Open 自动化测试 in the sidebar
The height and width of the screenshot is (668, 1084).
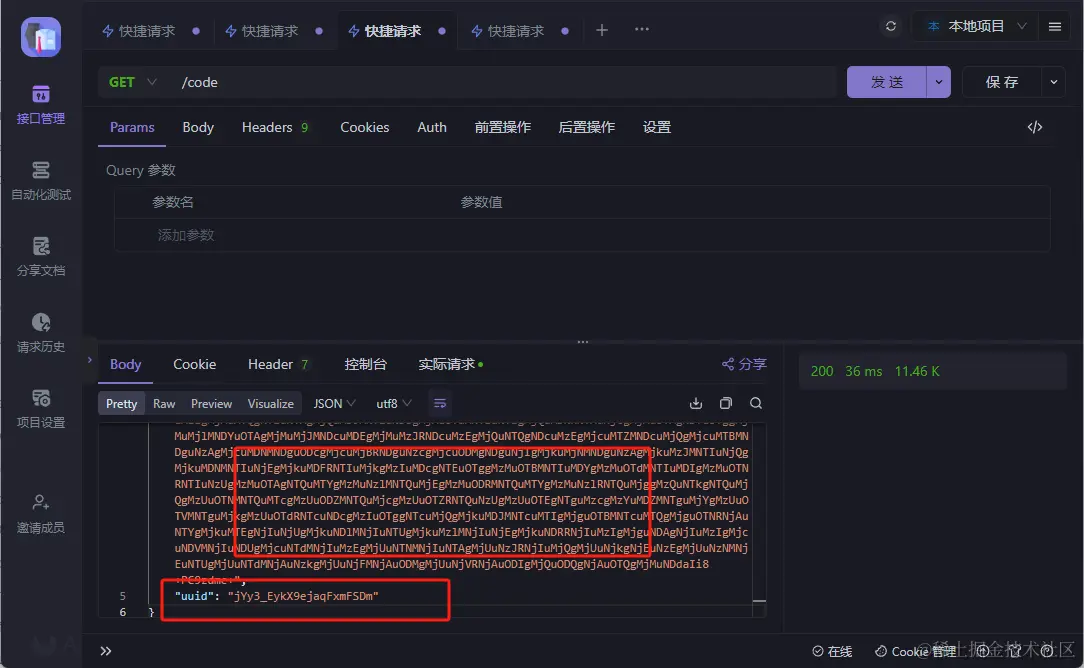[41, 181]
